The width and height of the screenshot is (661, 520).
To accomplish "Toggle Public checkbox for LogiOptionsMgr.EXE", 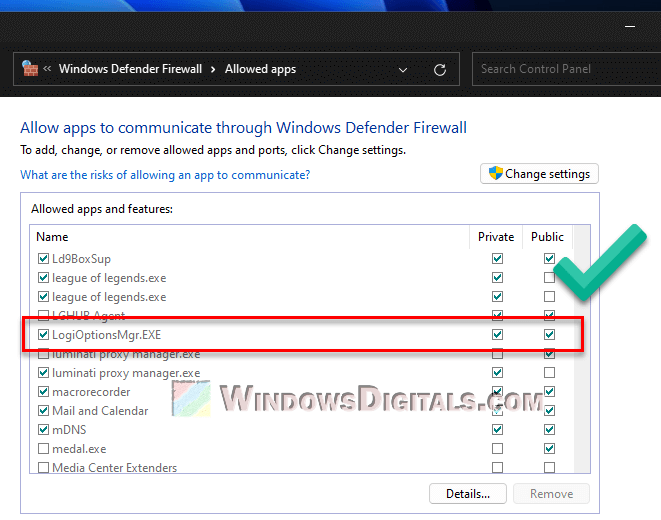I will click(x=549, y=335).
